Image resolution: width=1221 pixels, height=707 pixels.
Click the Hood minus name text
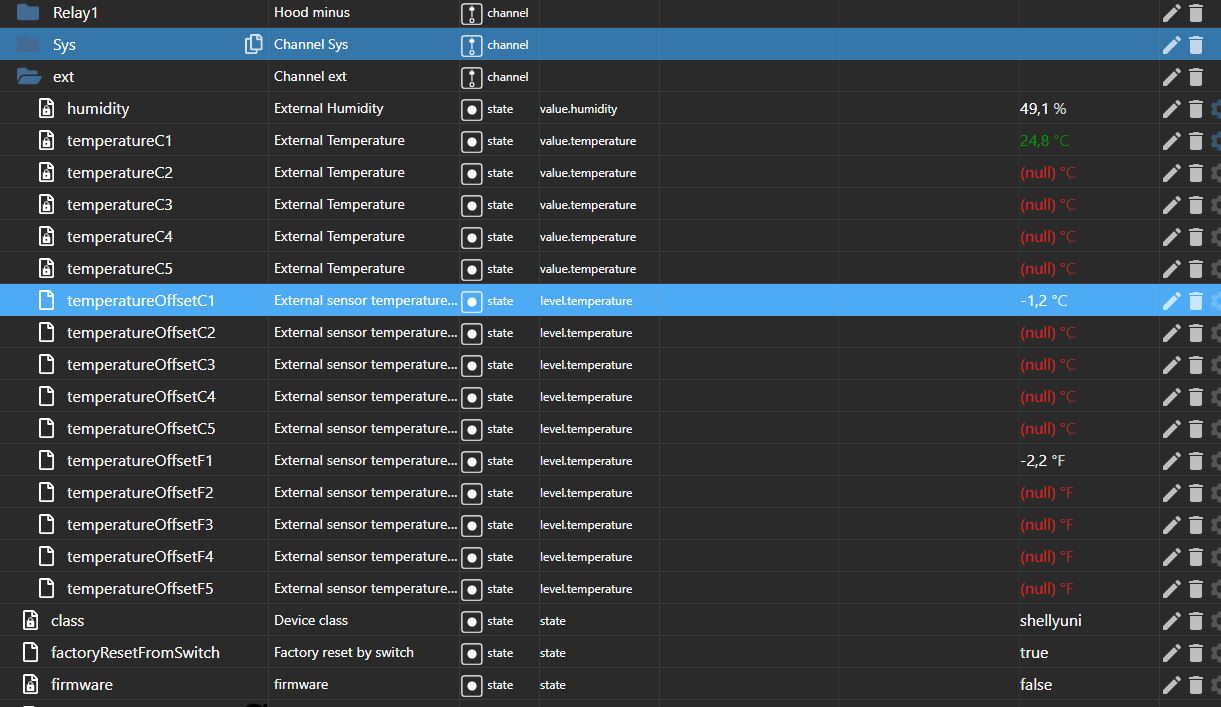(312, 12)
